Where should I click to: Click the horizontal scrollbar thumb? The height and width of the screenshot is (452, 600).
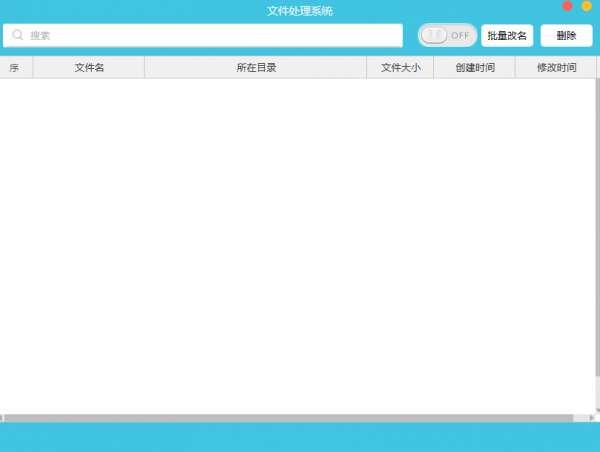(290, 418)
